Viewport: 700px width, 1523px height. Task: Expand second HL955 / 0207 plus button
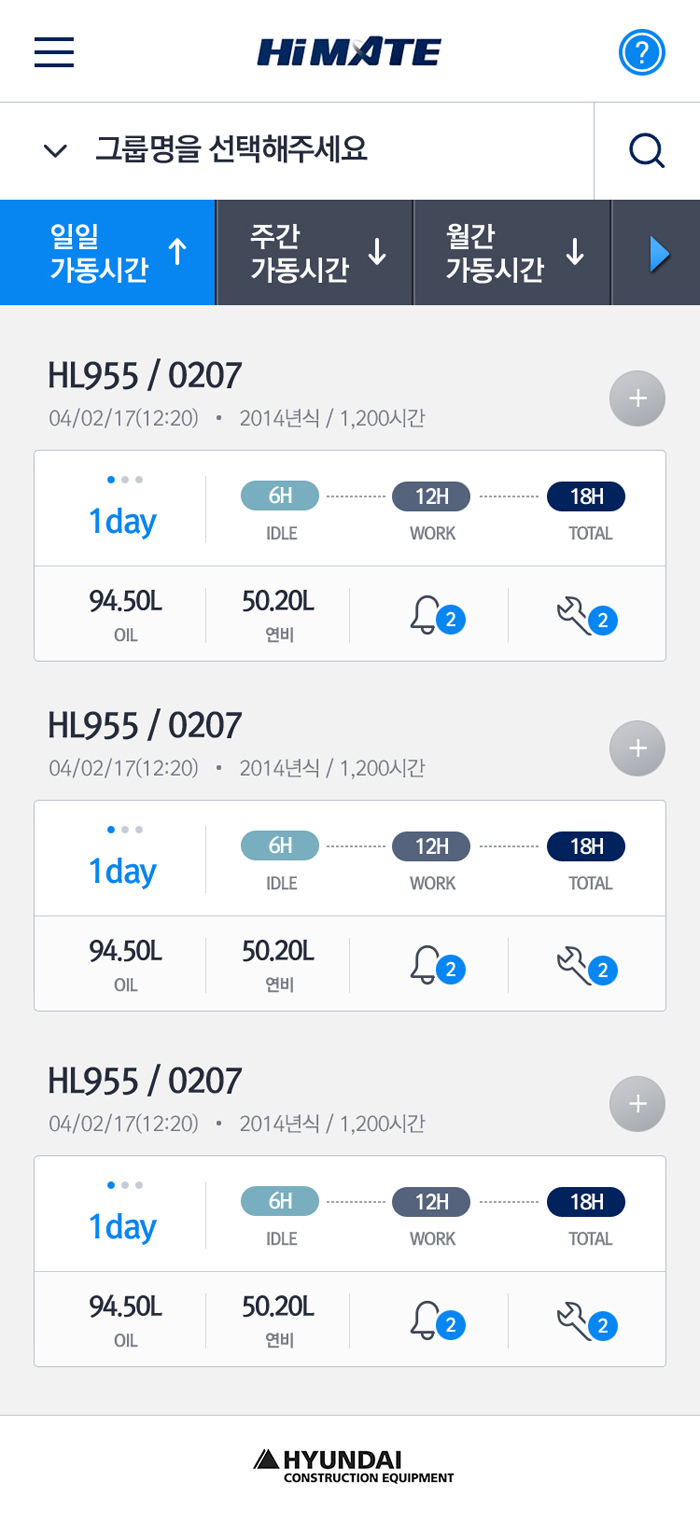(x=637, y=749)
